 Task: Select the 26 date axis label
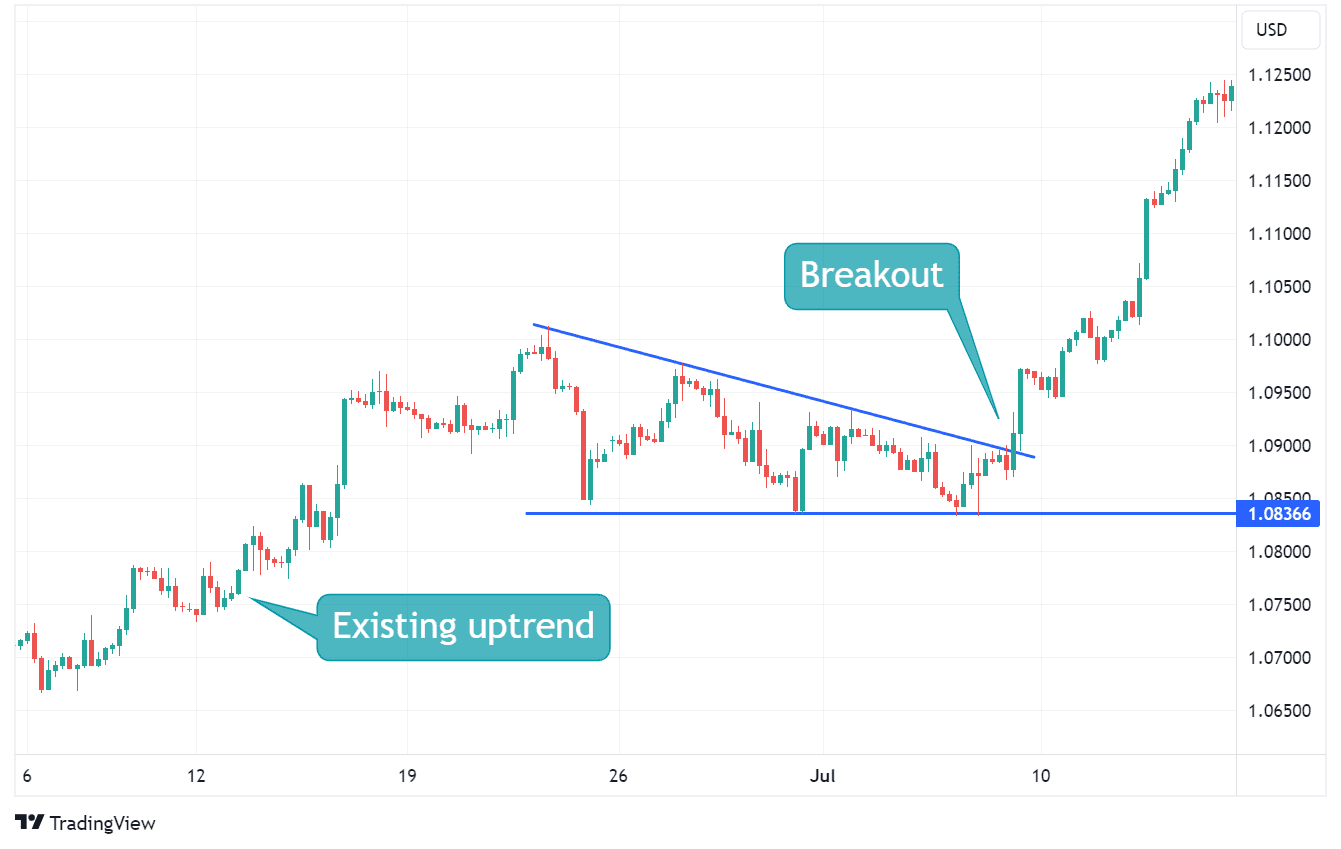point(619,776)
